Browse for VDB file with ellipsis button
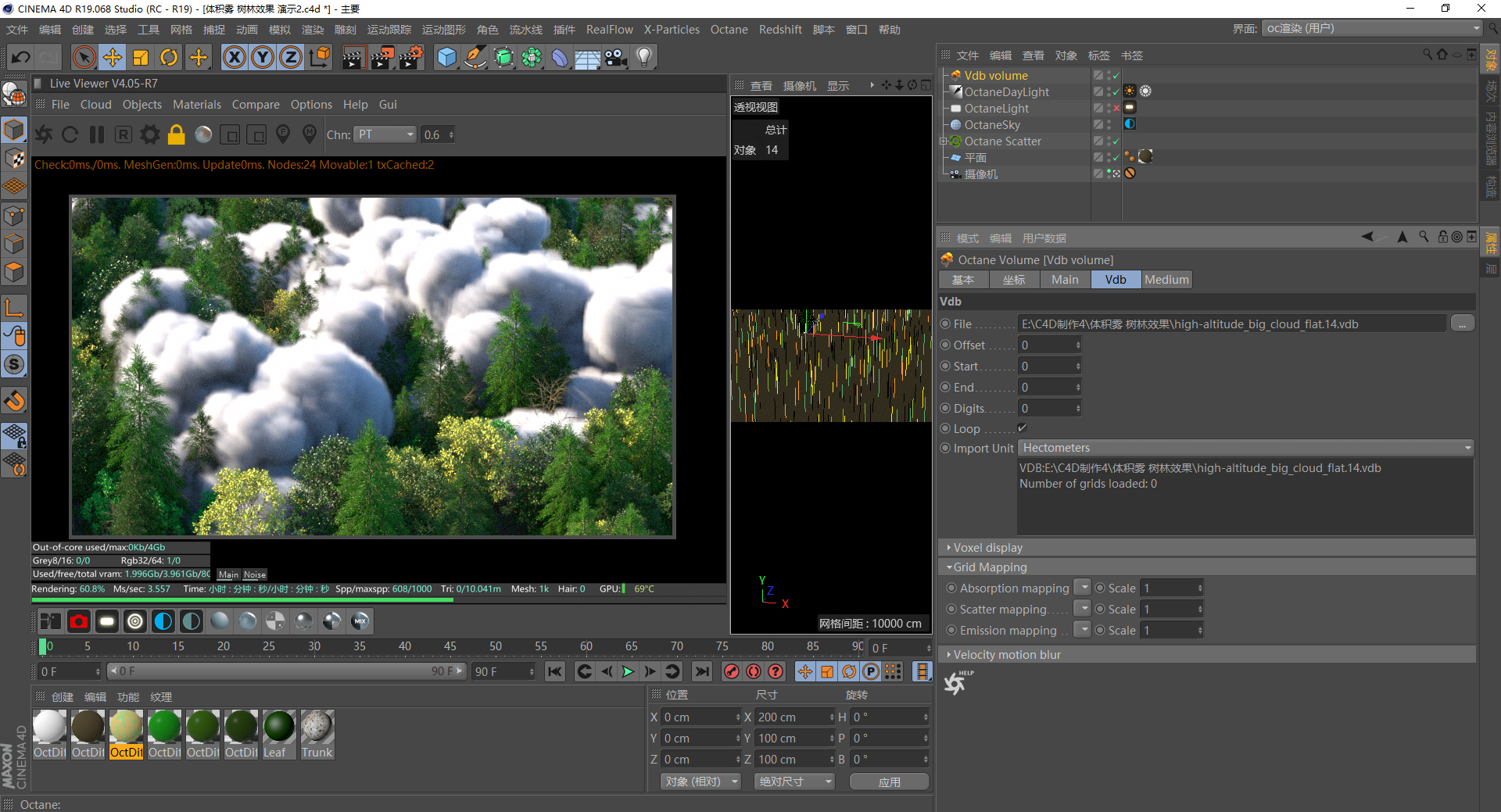This screenshot has height=812, width=1501. [1462, 324]
